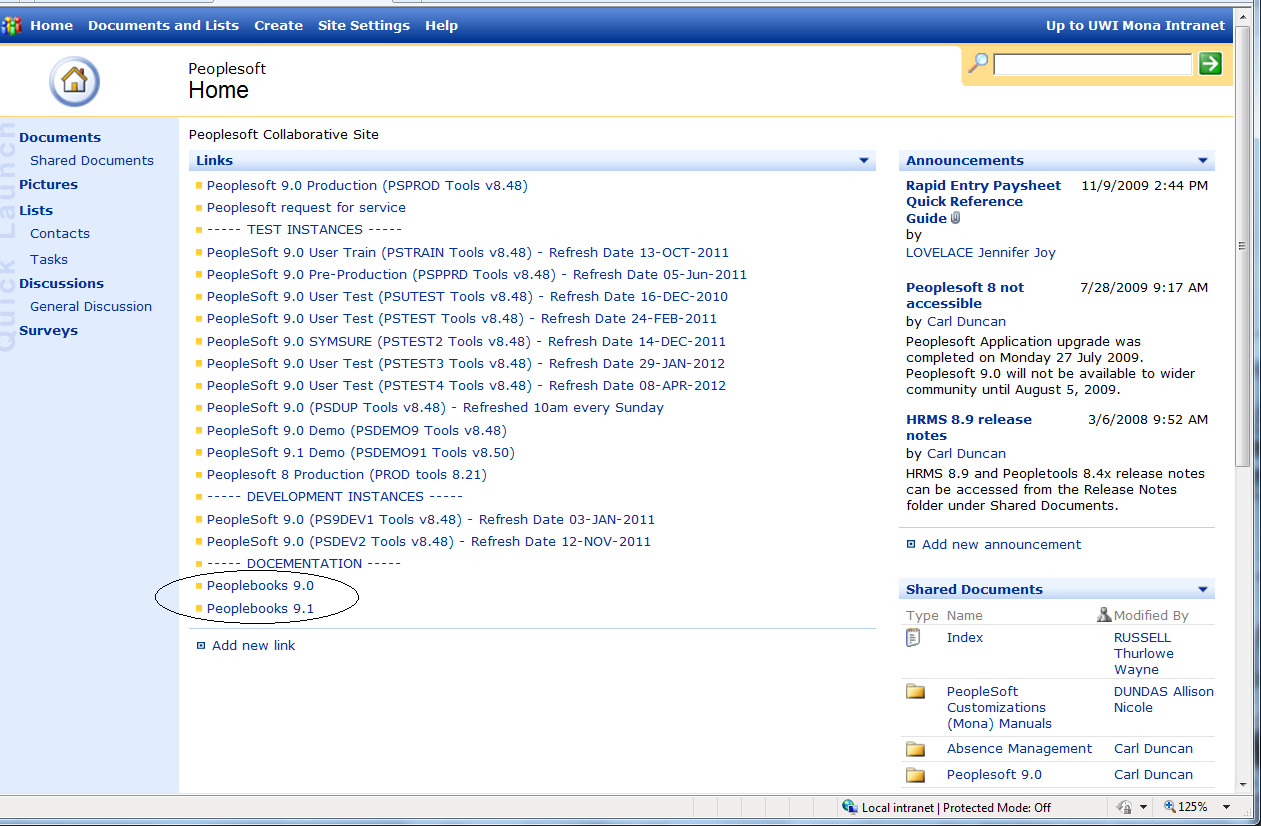The width and height of the screenshot is (1261, 826).
Task: Open PeopleSoft 9.0 User Test PSUTEST link
Action: point(467,297)
